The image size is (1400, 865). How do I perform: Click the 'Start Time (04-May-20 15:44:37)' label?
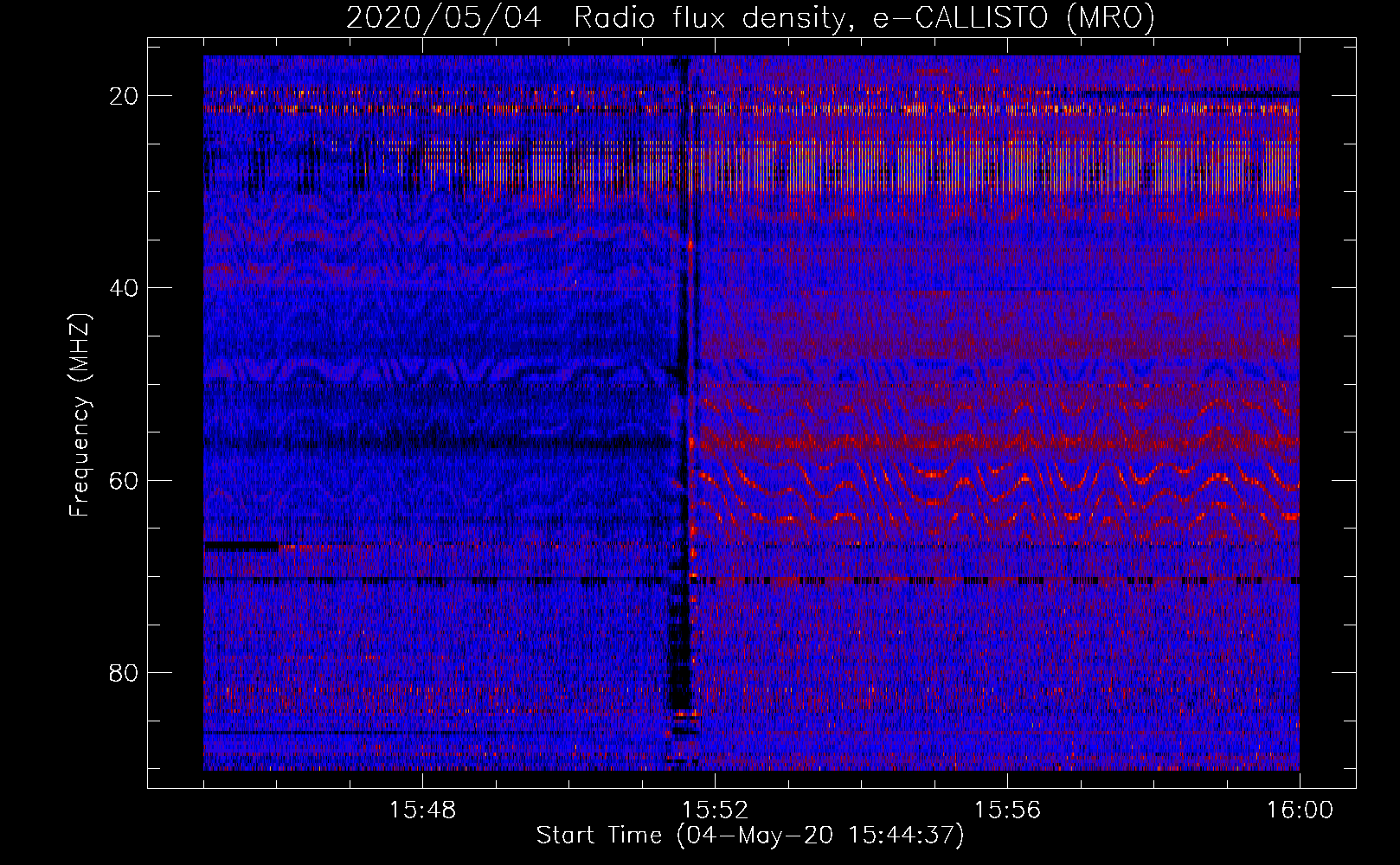pos(750,836)
